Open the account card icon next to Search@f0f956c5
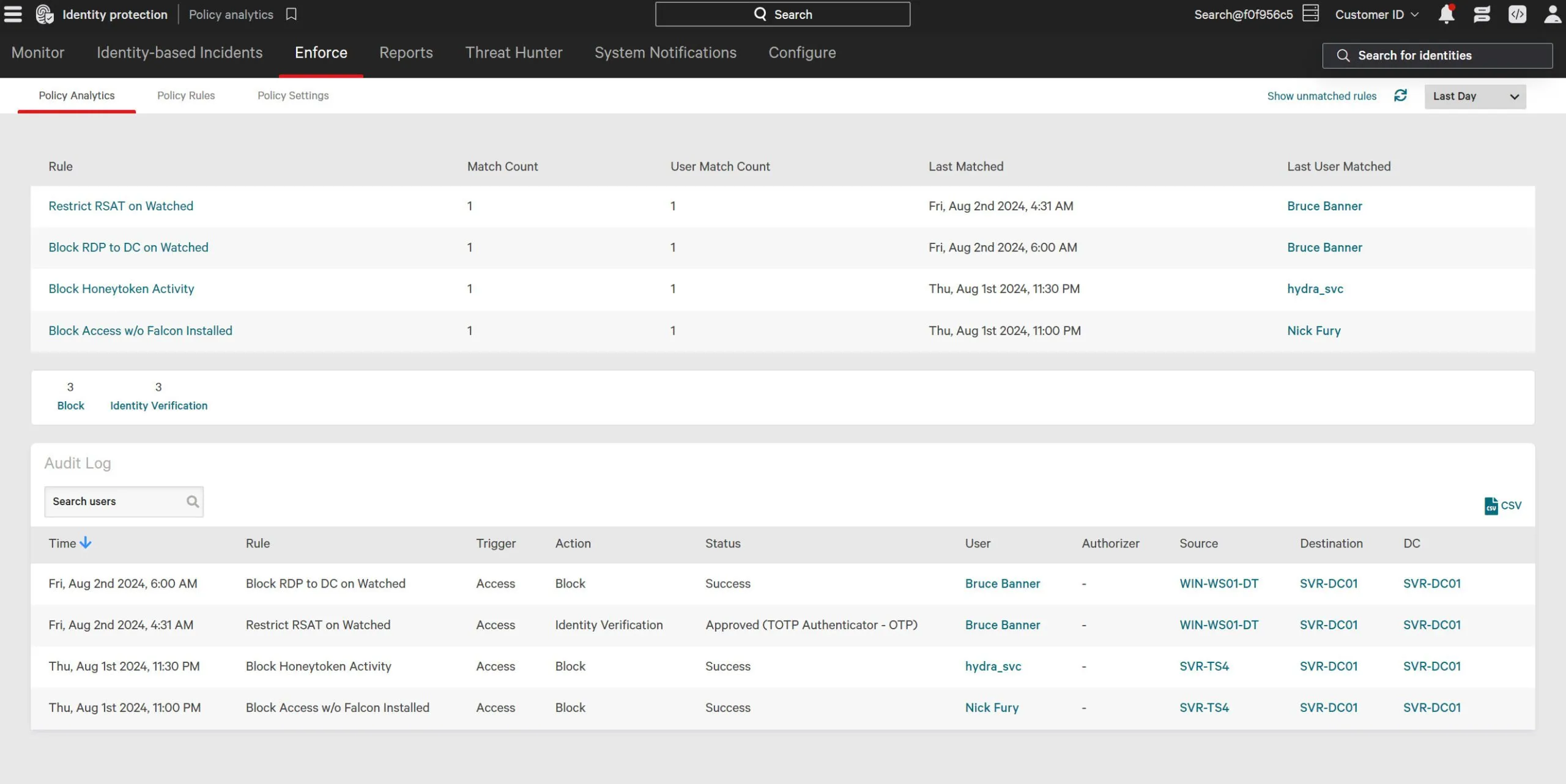This screenshot has width=1566, height=784. pos(1310,14)
